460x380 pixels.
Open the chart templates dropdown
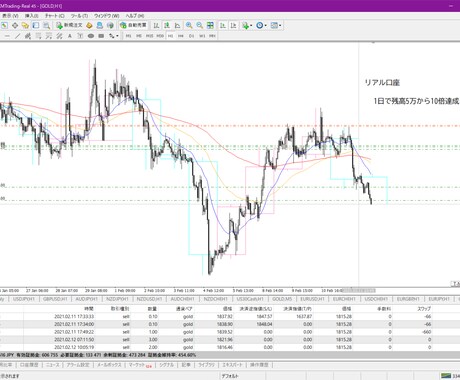(x=276, y=25)
